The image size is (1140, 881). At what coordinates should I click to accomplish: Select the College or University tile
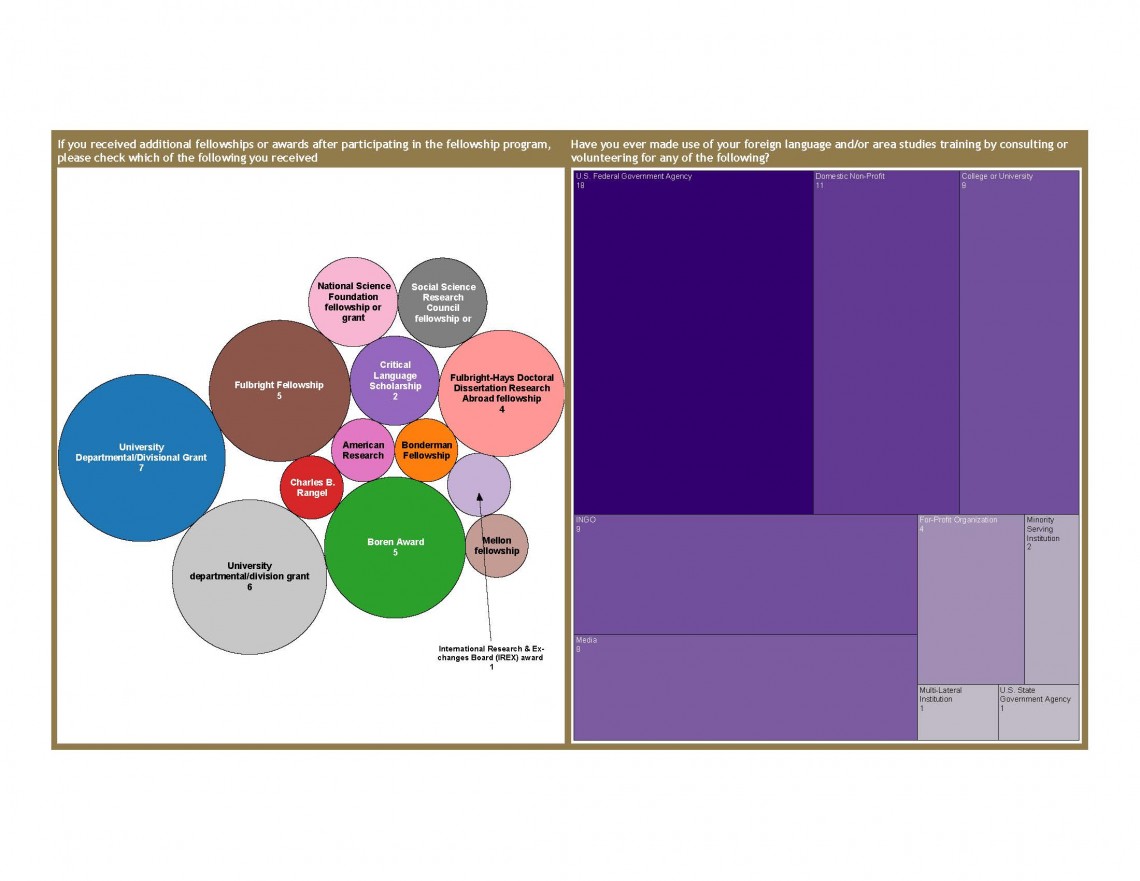pos(1019,342)
